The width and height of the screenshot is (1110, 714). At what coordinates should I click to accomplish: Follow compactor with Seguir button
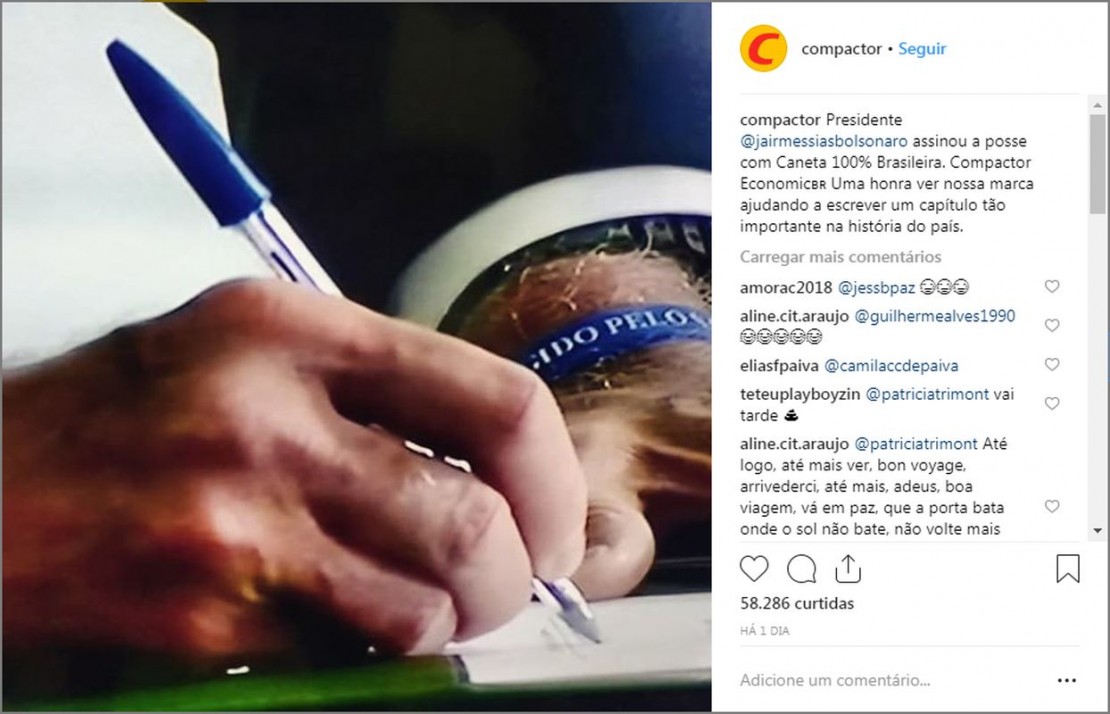point(922,49)
